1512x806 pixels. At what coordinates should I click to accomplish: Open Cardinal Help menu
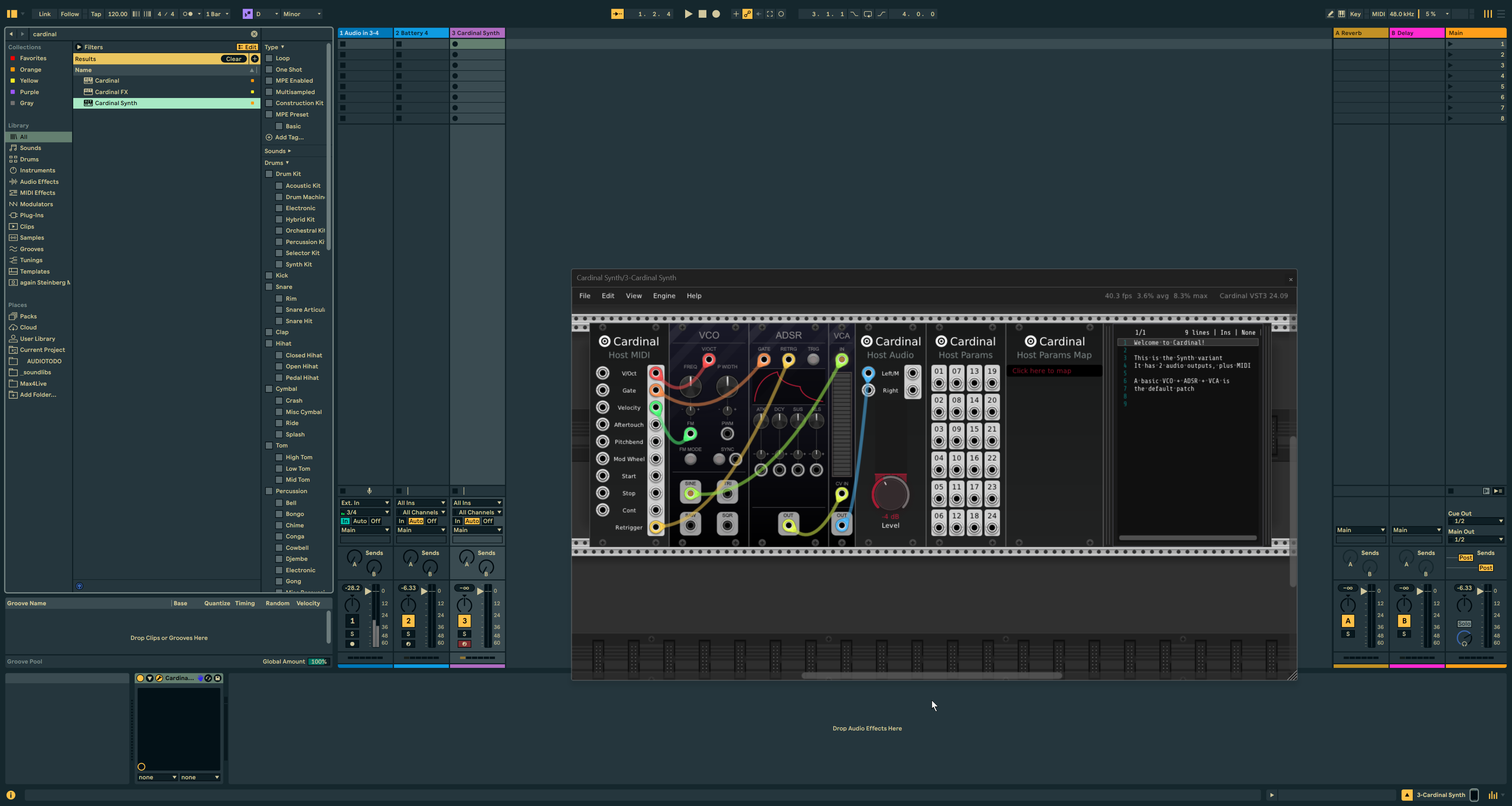click(694, 296)
